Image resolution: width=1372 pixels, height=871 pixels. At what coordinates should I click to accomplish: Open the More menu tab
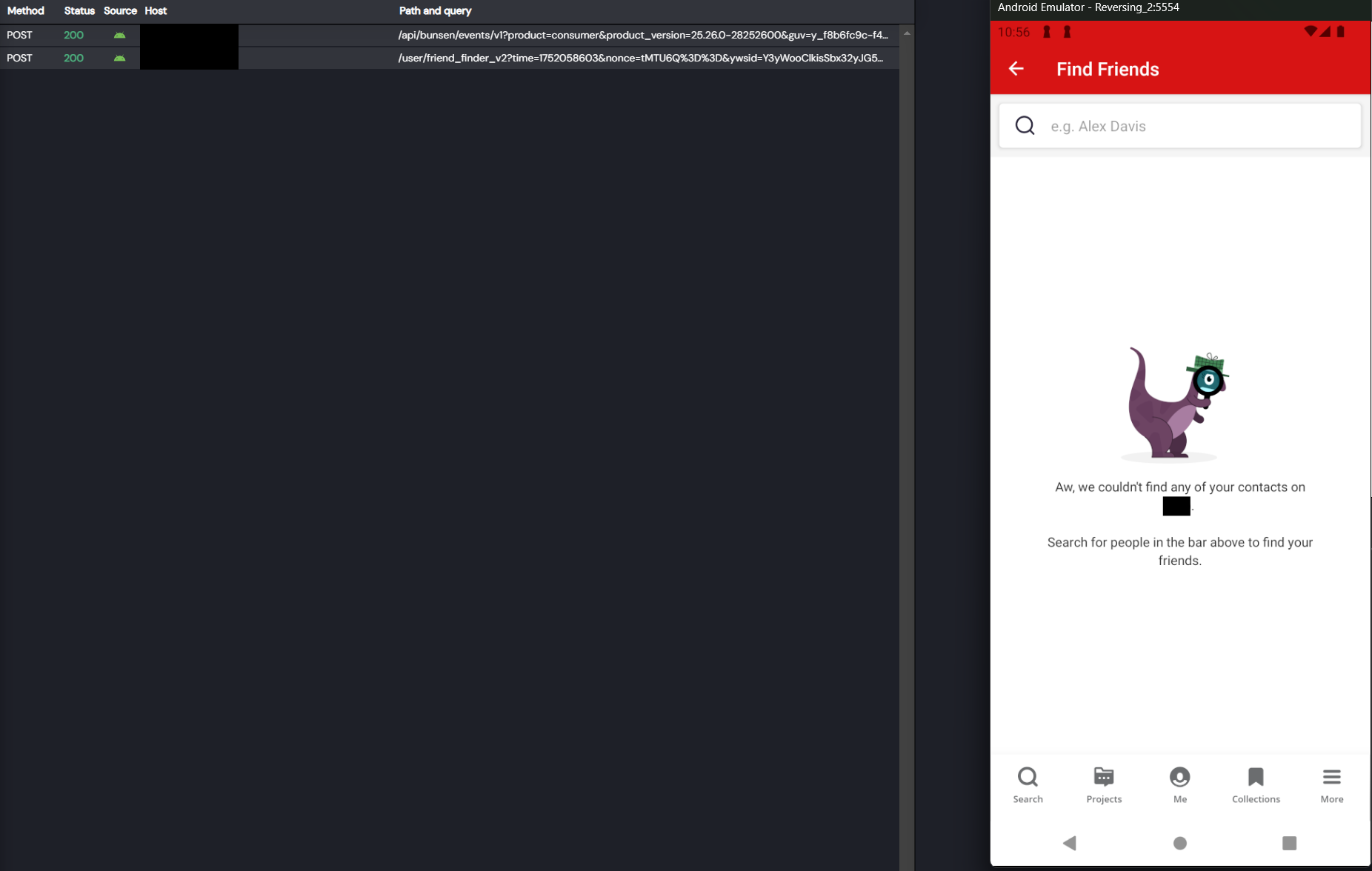point(1332,785)
